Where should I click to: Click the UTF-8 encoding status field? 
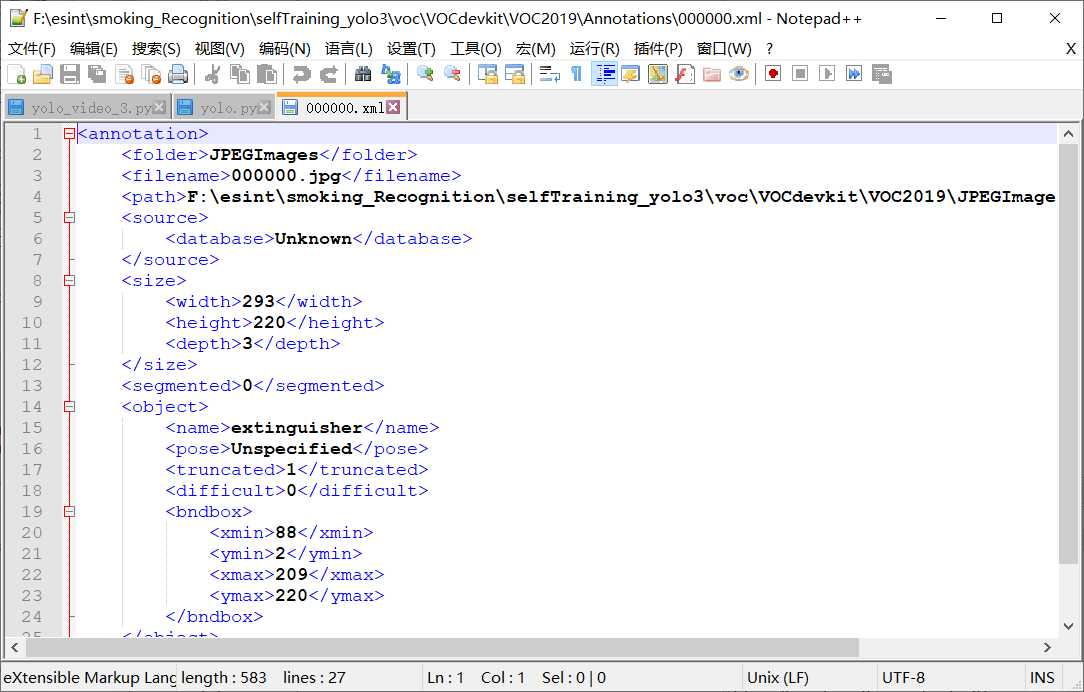[949, 677]
